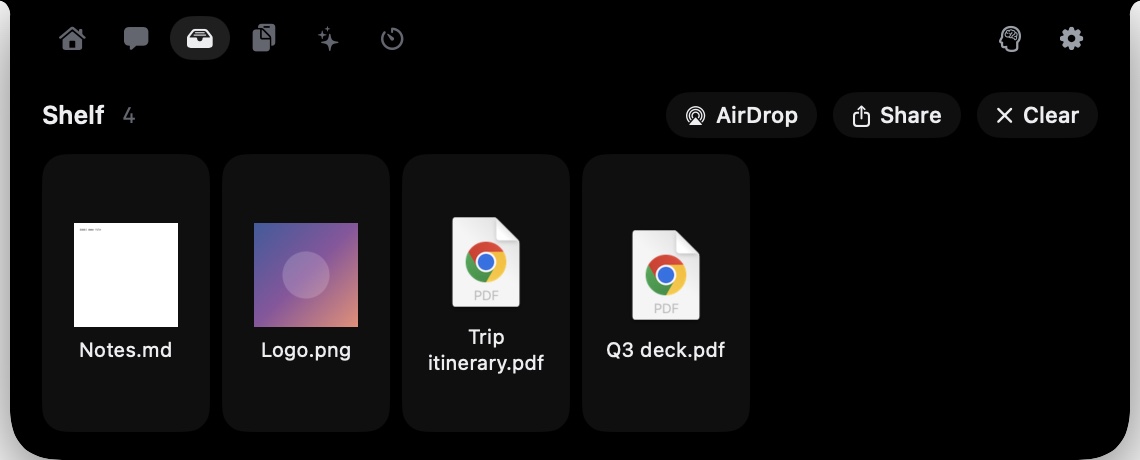Viewport: 1140px width, 460px height.
Task: Click the Trip itinerary.pdf file name
Action: pyautogui.click(x=486, y=350)
